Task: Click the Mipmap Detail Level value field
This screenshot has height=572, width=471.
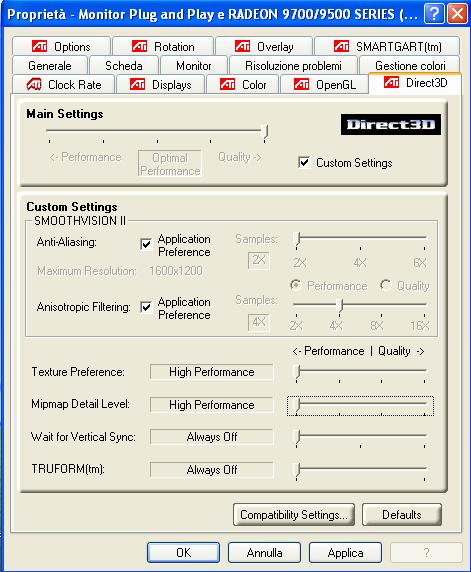Action: (212, 405)
